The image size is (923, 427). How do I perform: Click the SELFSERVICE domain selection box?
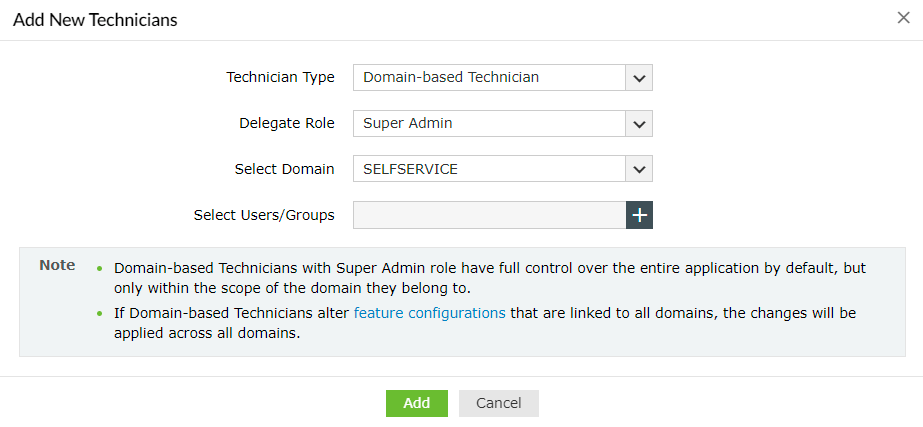(489, 169)
